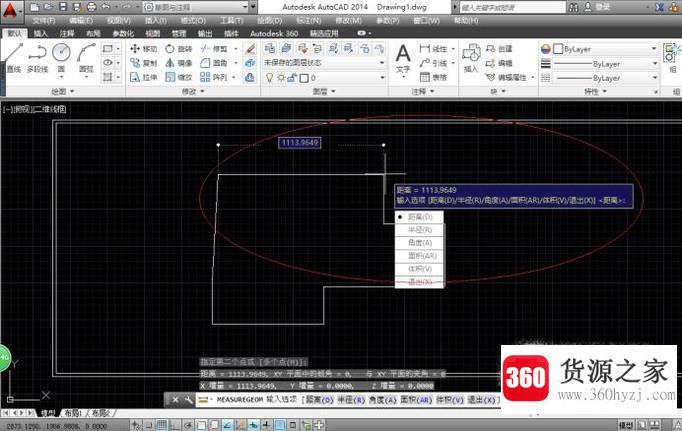Select the Polyline (多段线) tool
Image resolution: width=682 pixels, height=431 pixels.
coord(37,57)
